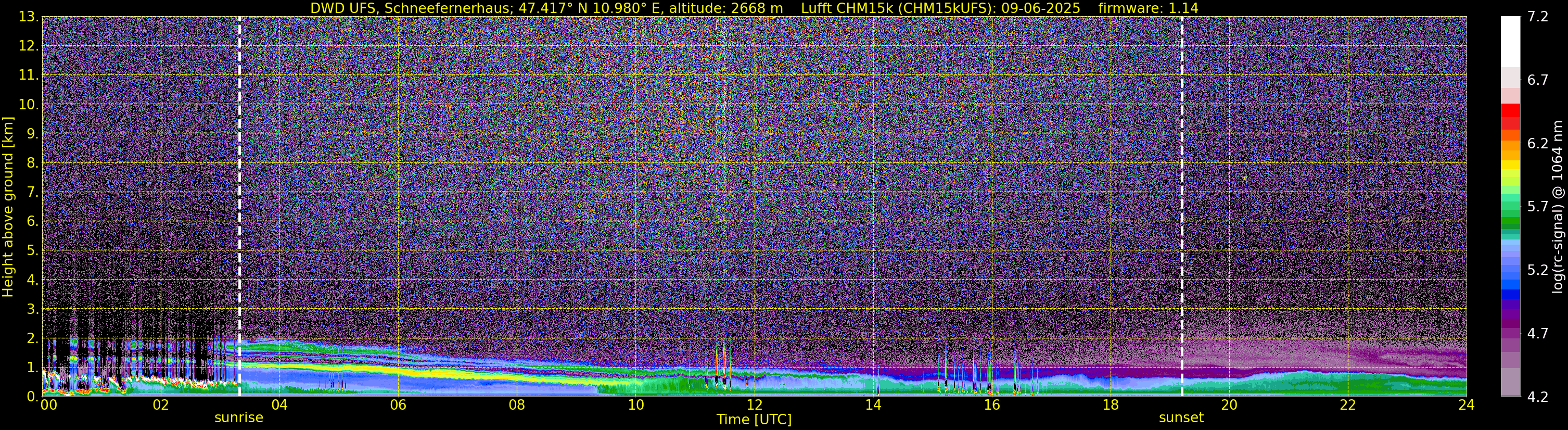Click the small yellow-green speck above 20 UTC

1245,179
